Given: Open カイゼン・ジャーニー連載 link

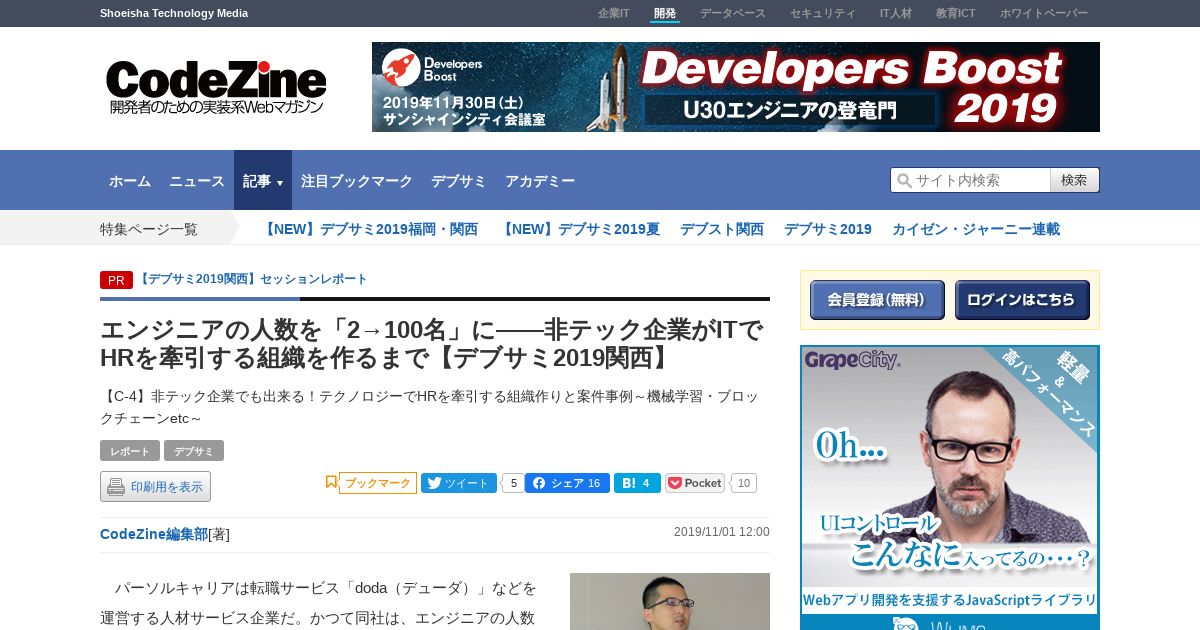Looking at the screenshot, I should pos(976,229).
